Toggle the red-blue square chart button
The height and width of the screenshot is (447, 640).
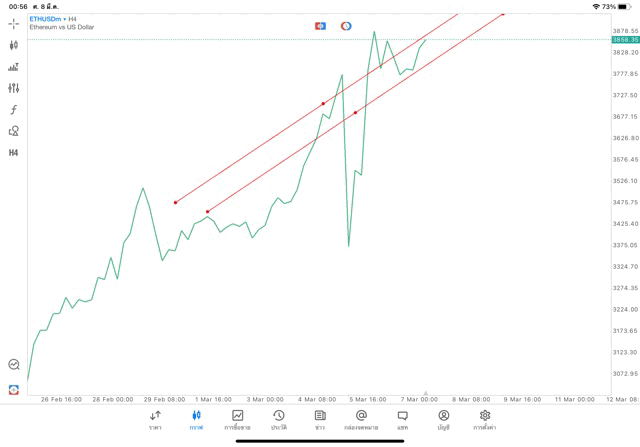(320, 26)
